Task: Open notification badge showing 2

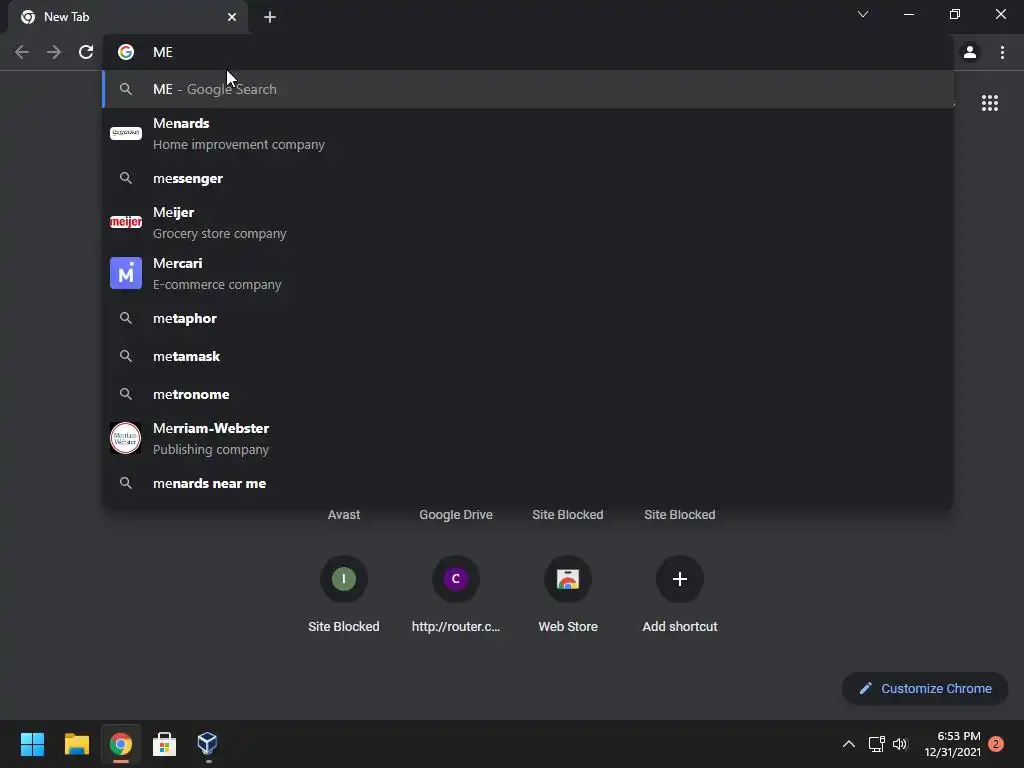Action: (996, 744)
